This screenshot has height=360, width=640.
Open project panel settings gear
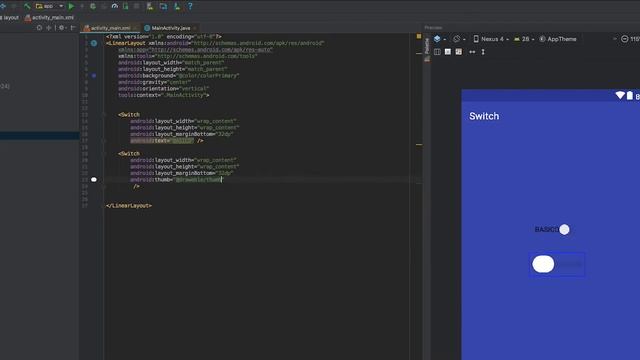62,28
